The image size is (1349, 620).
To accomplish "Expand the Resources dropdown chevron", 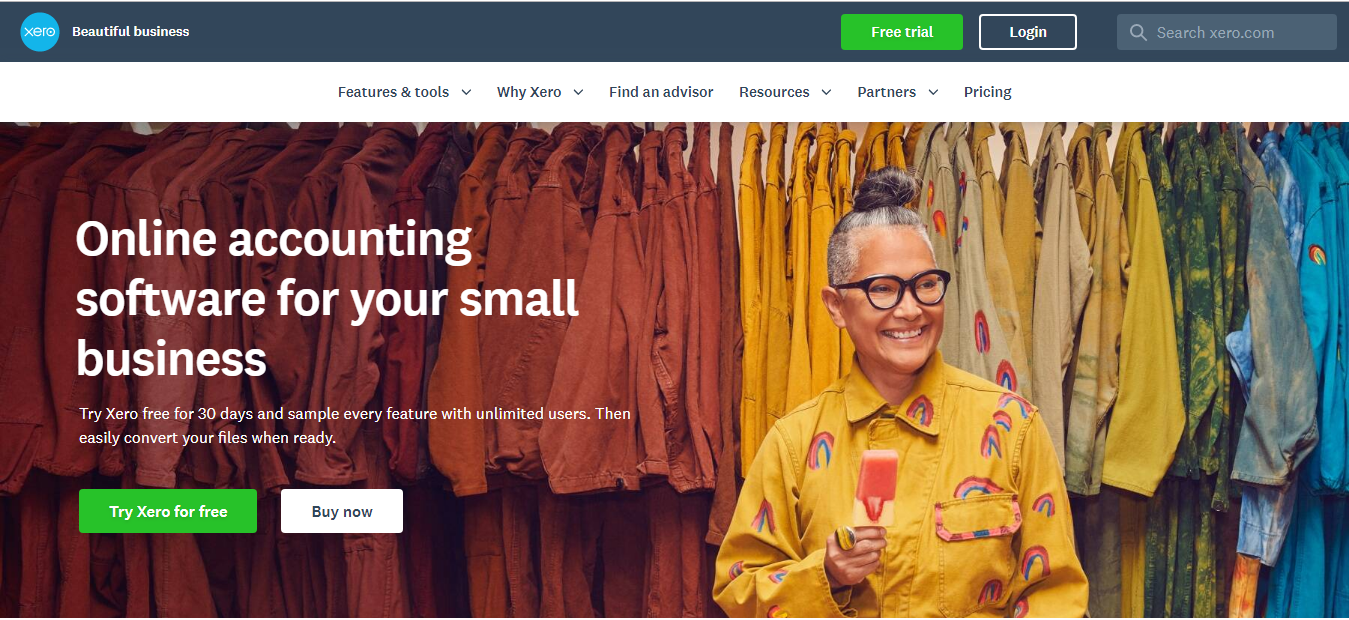I will 826,92.
